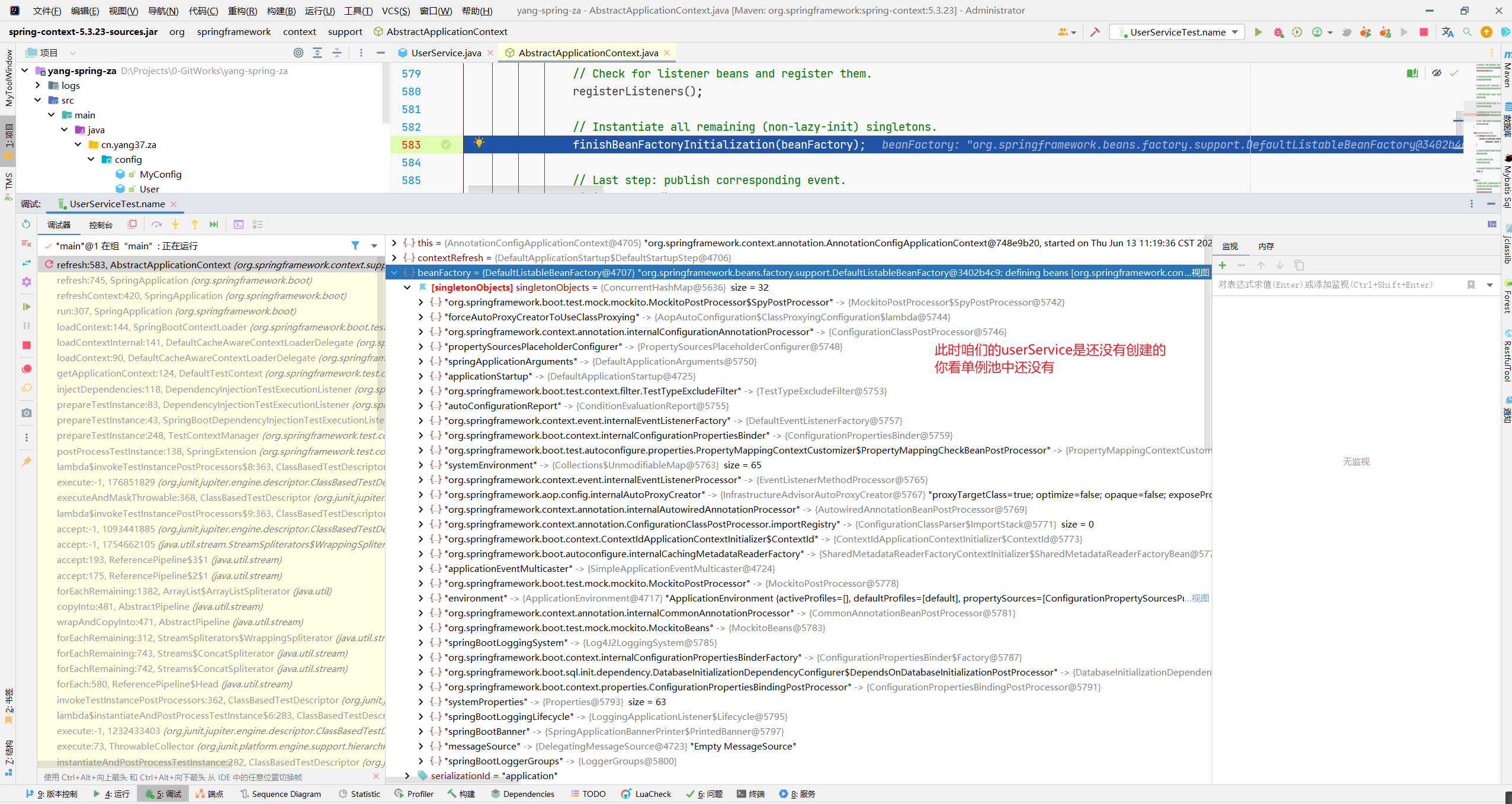Mute breakpoints in debug sidebar
Viewport: 1512px width, 804px height.
pyautogui.click(x=26, y=388)
